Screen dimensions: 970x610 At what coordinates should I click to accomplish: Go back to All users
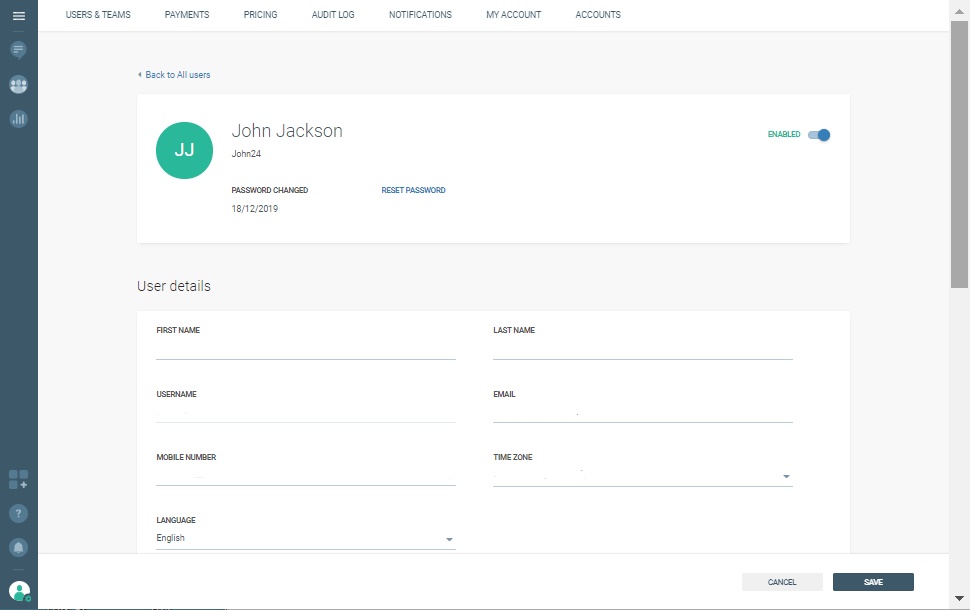(x=175, y=75)
